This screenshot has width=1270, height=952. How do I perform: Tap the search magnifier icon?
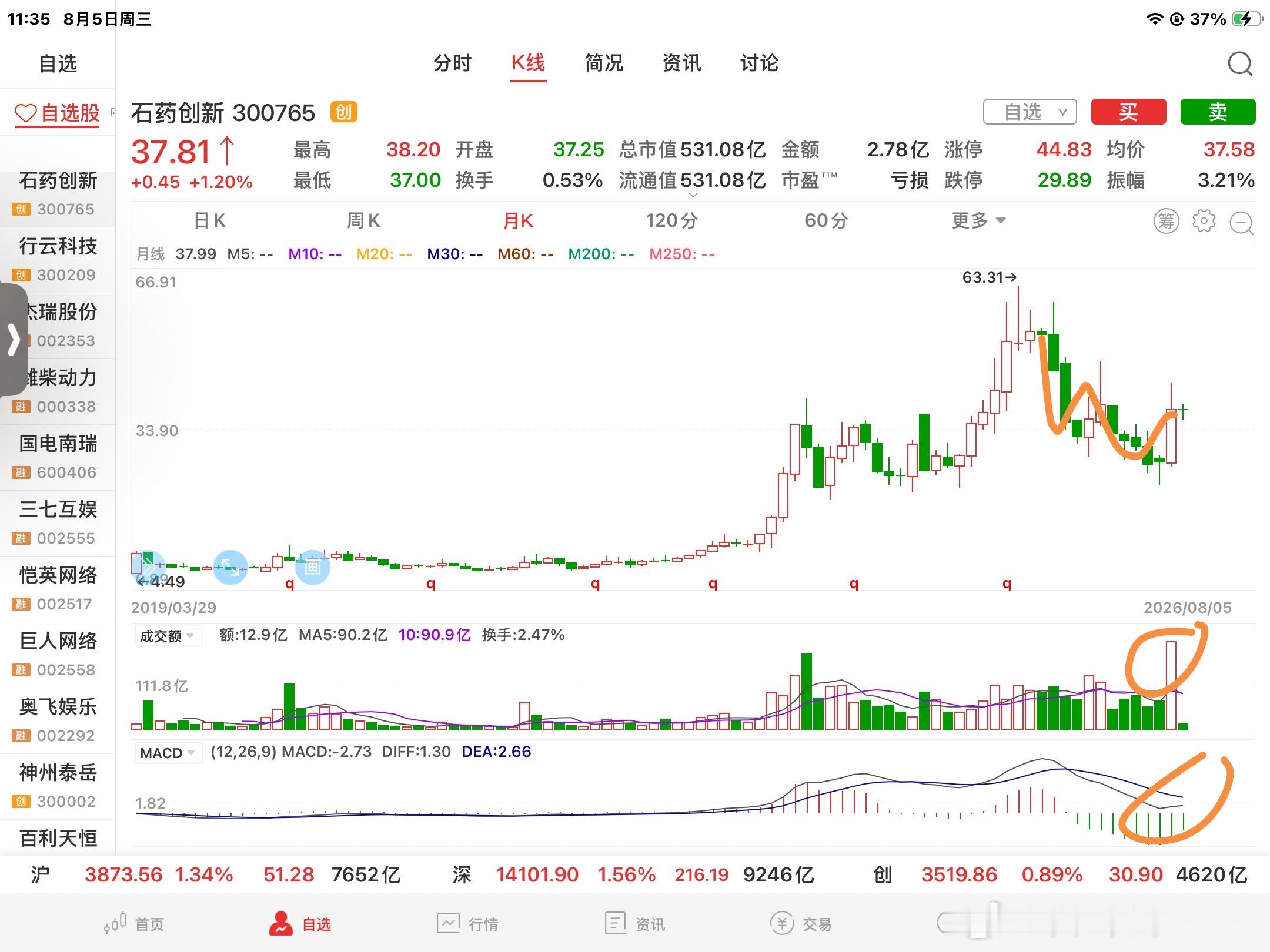pos(1240,64)
